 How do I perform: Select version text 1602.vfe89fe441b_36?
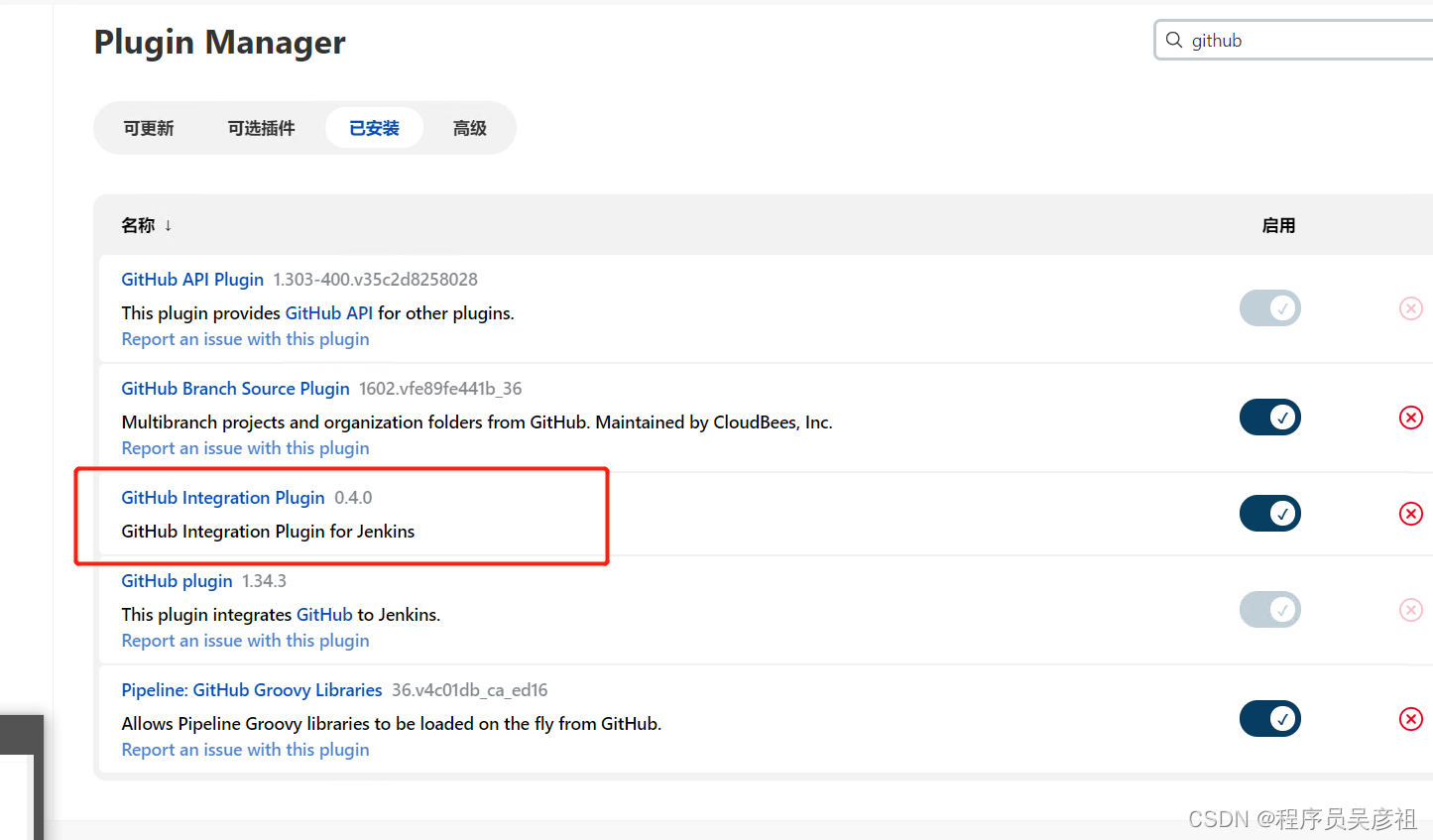click(x=440, y=389)
